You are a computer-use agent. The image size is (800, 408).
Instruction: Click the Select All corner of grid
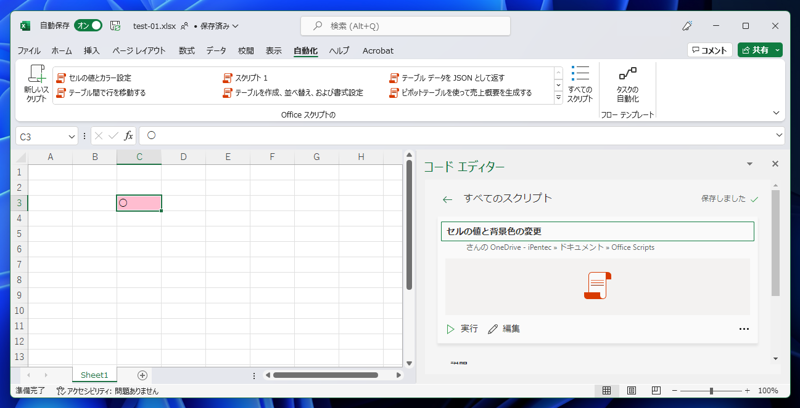[x=19, y=157]
